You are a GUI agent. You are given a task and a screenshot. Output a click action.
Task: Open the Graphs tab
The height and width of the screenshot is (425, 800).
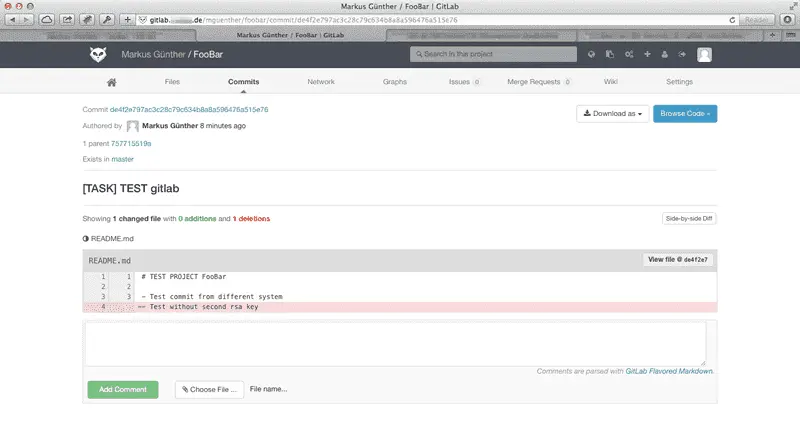point(395,82)
